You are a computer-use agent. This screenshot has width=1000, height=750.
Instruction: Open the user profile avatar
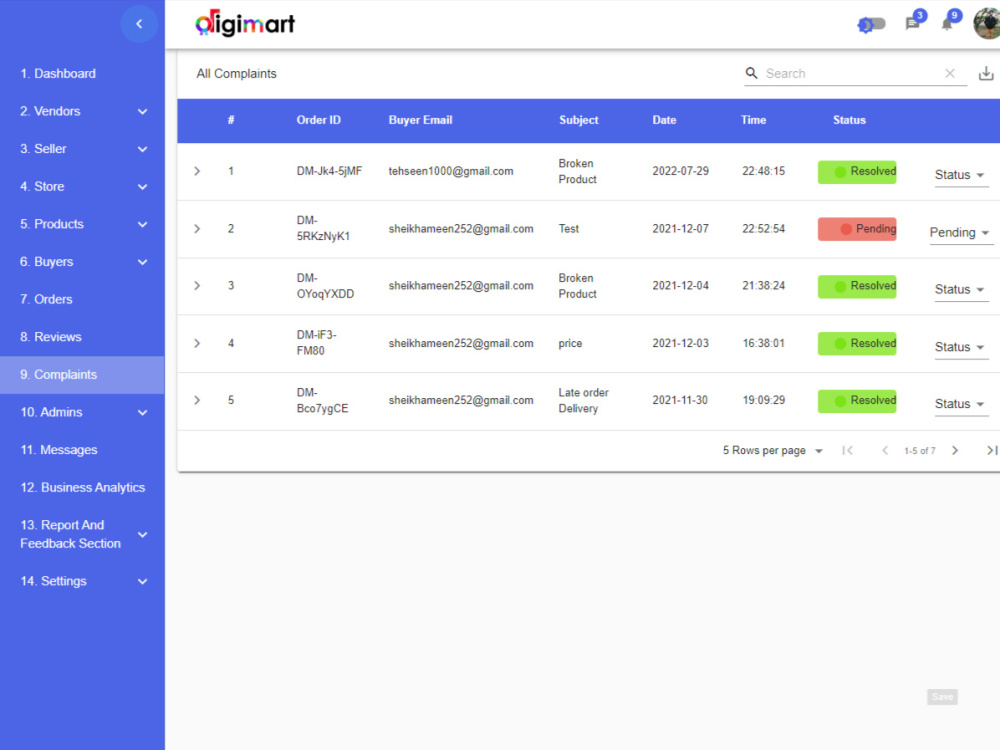987,24
